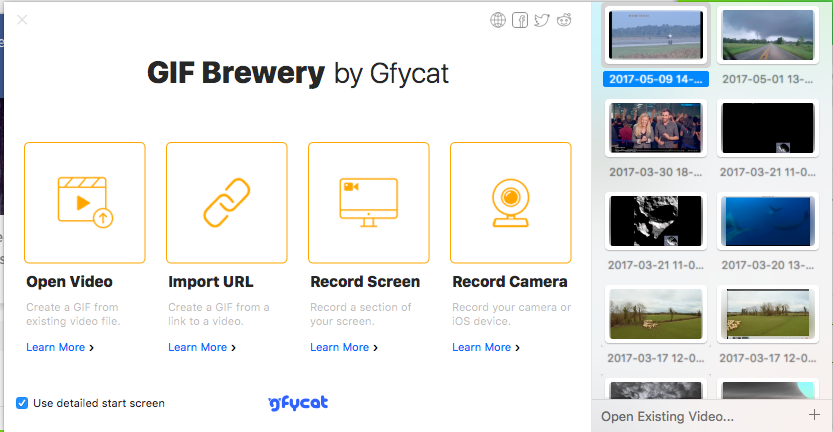Viewport: 833px width, 432px height.
Task: Click the Gfycat logo at bottom
Action: (x=298, y=403)
